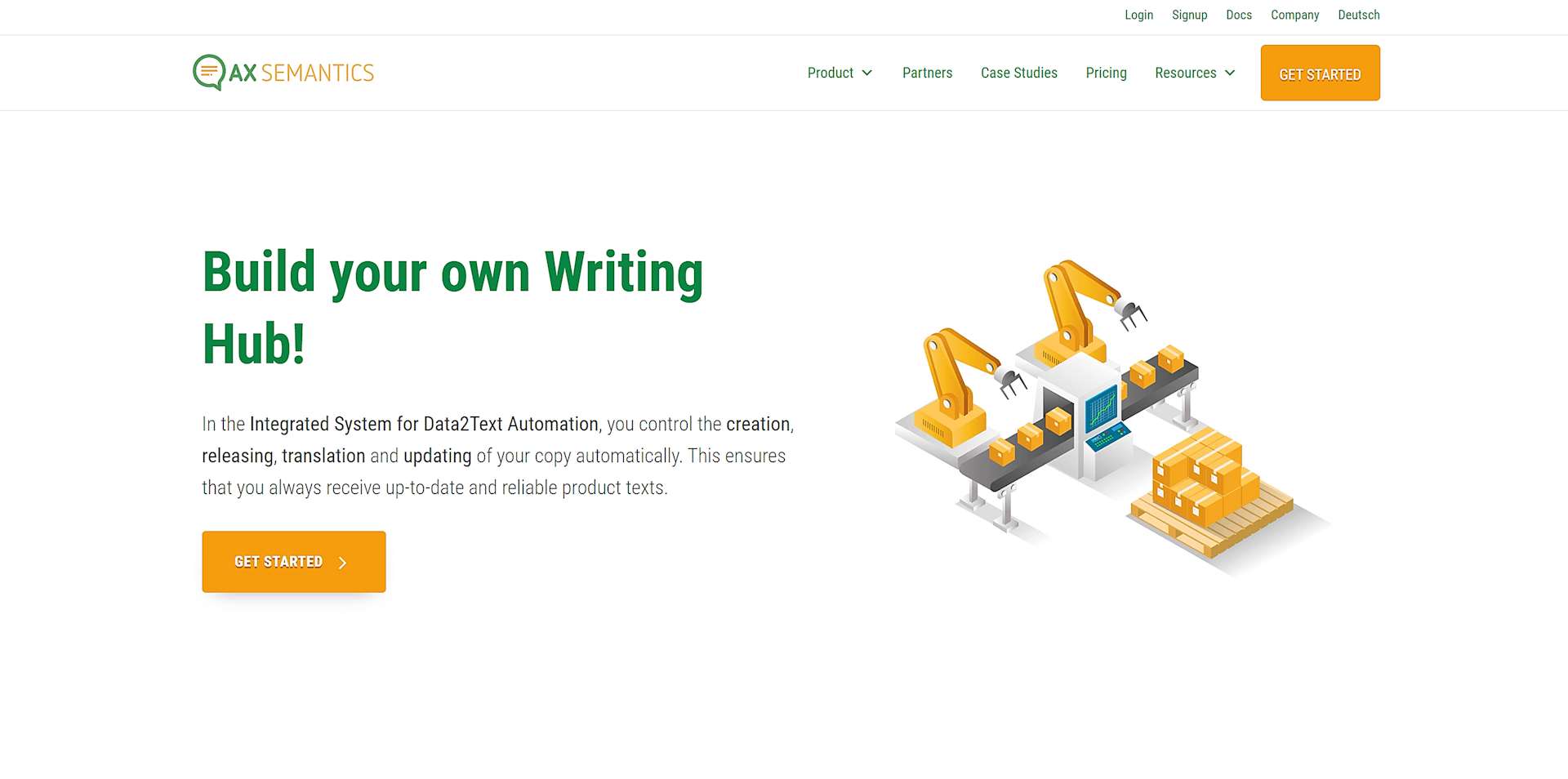Image resolution: width=1568 pixels, height=779 pixels.
Task: Open Case Studies from the navigation
Action: (x=1018, y=73)
